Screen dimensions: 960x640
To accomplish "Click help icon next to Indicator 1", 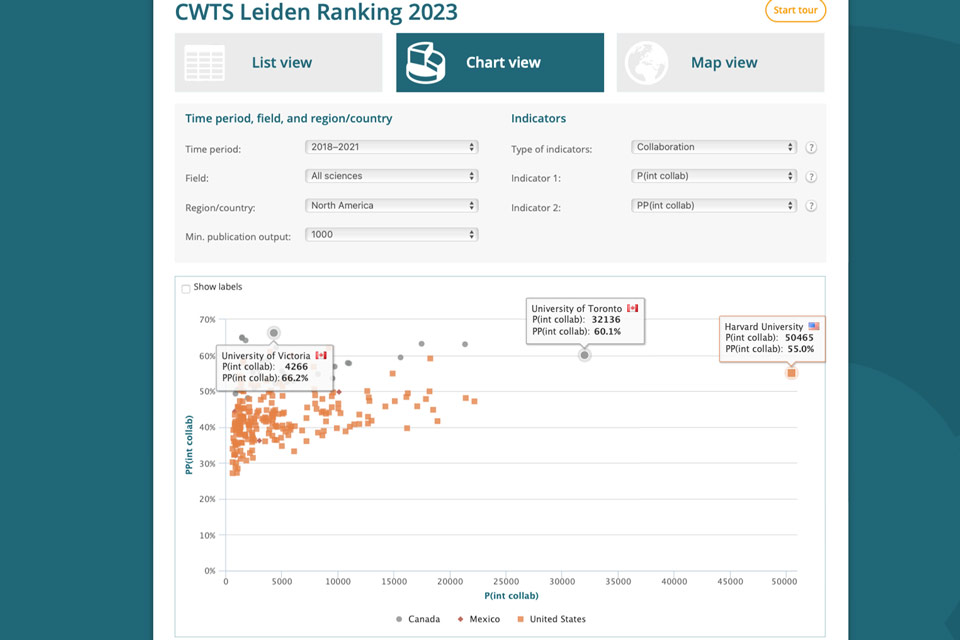I will (811, 177).
